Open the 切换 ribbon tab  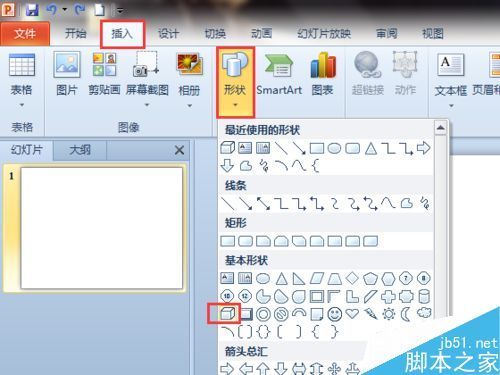tap(215, 34)
